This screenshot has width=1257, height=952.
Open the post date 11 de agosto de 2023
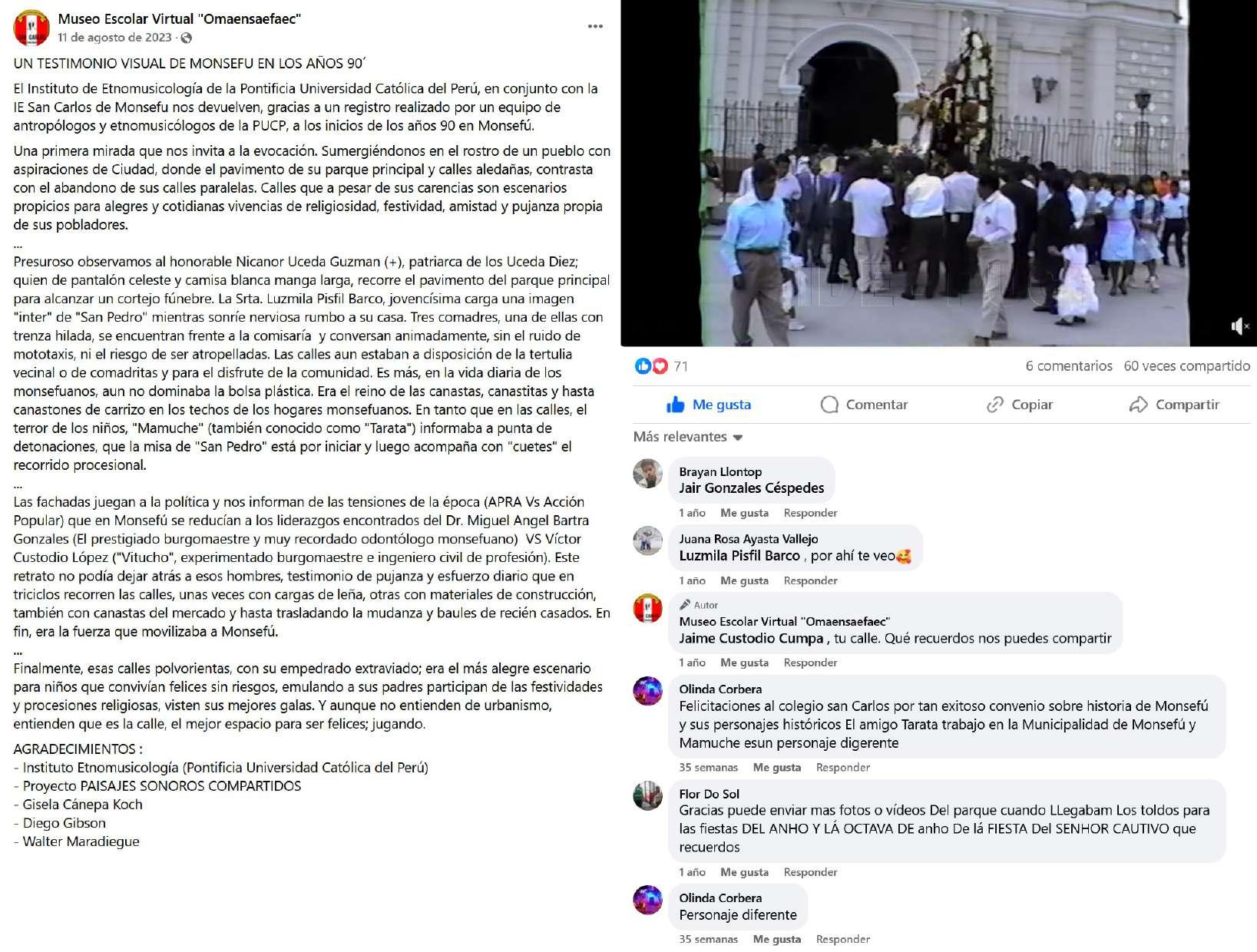[x=114, y=38]
